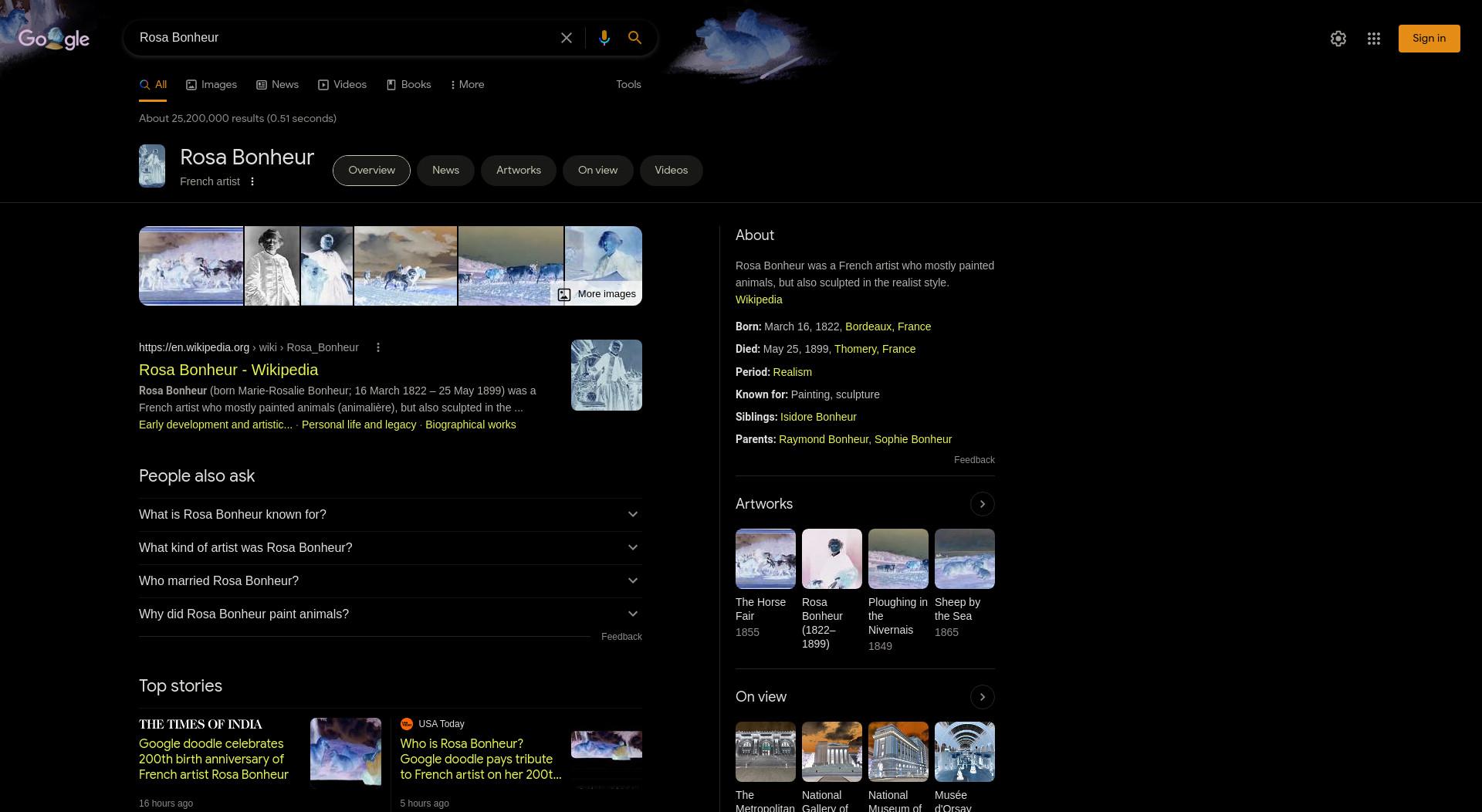
Task: Switch to the Images tab
Action: 211,85
